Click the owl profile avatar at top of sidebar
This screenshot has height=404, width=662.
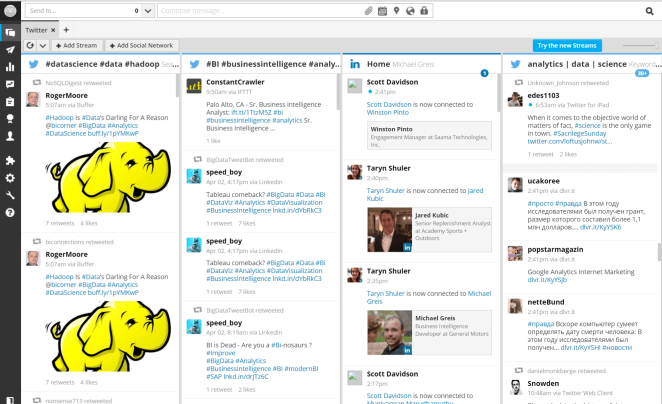tap(10, 11)
